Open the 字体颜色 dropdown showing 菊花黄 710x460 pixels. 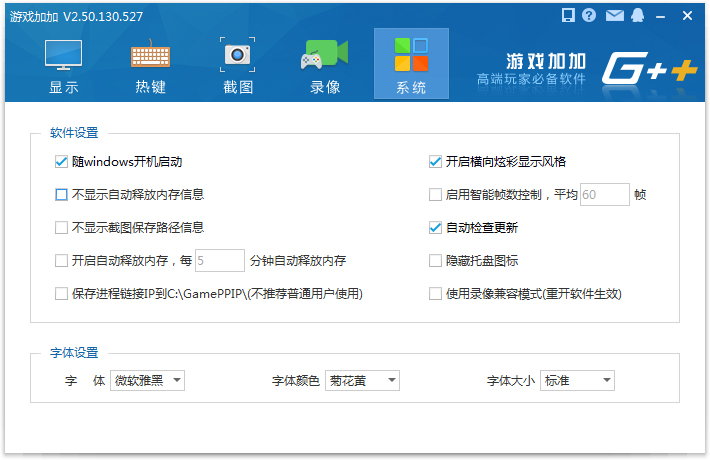(x=362, y=381)
